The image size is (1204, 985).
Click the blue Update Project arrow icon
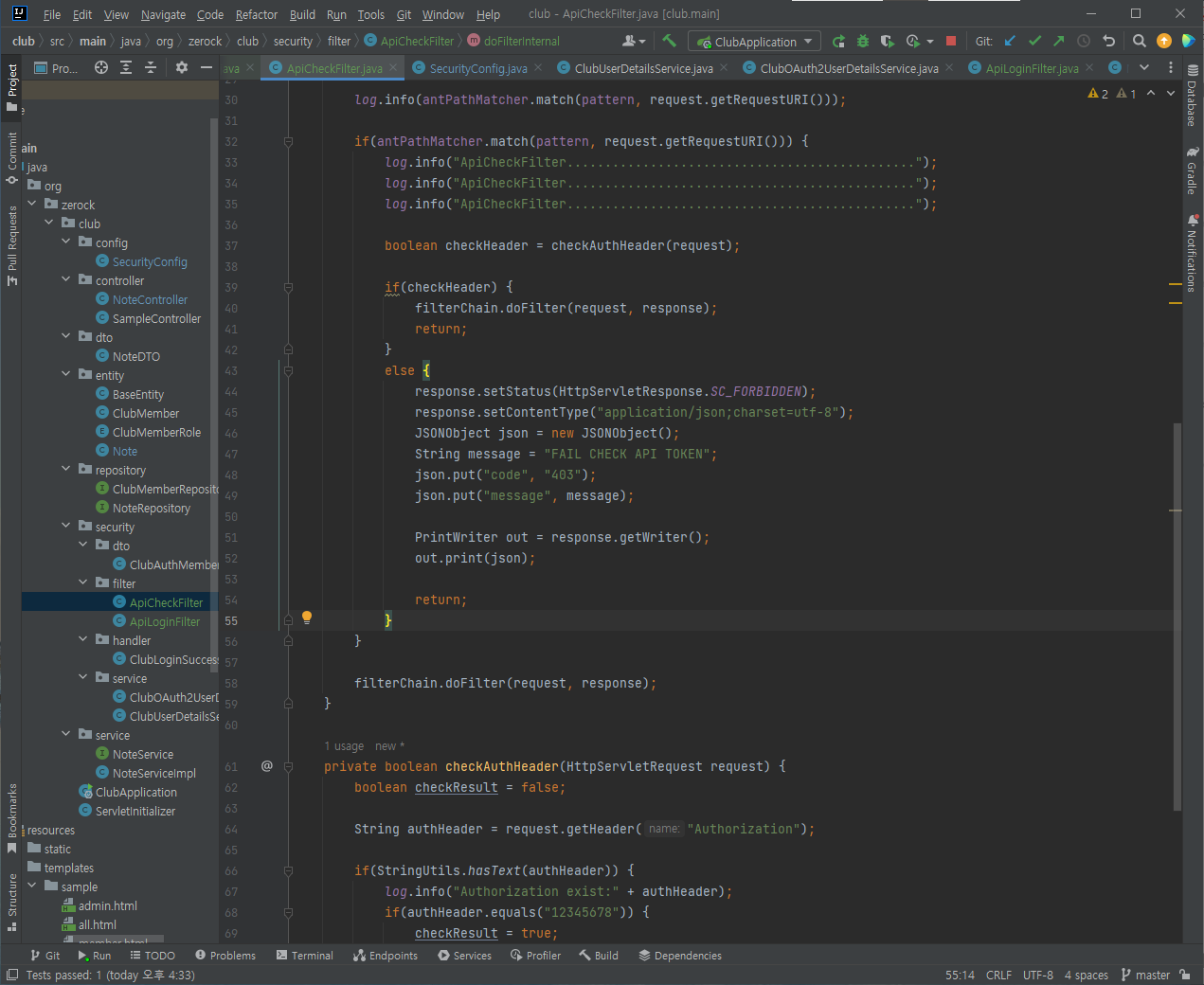1010,41
